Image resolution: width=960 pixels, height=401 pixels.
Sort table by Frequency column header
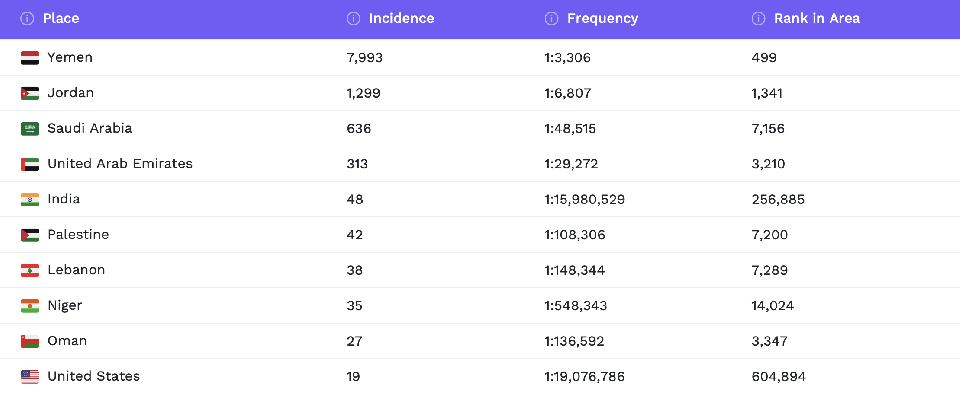[602, 19]
